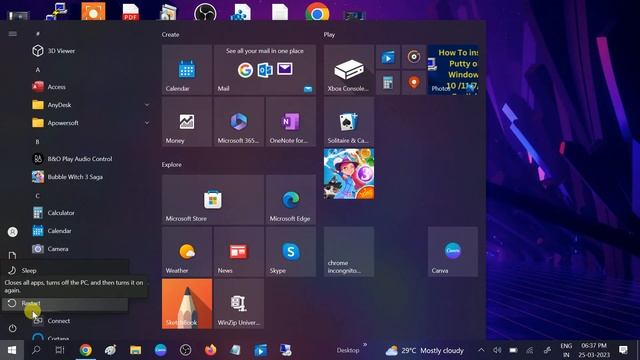The height and width of the screenshot is (360, 640).
Task: Open taskbar Search
Action: (x=36, y=350)
